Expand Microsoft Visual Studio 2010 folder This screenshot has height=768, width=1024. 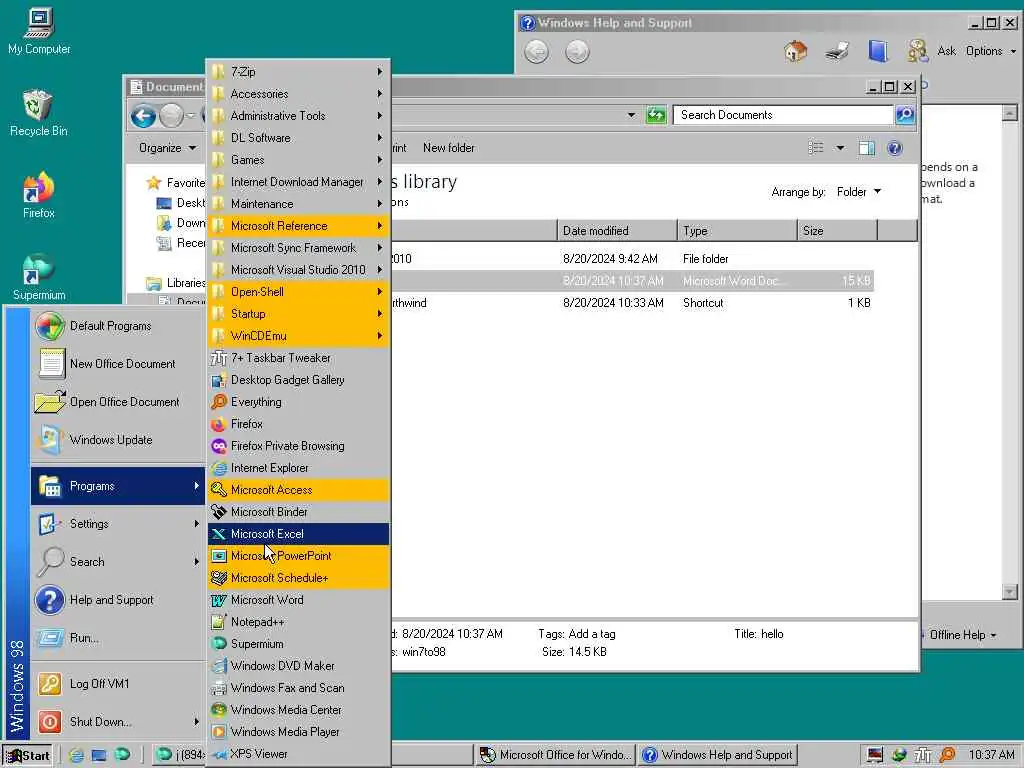(x=298, y=270)
